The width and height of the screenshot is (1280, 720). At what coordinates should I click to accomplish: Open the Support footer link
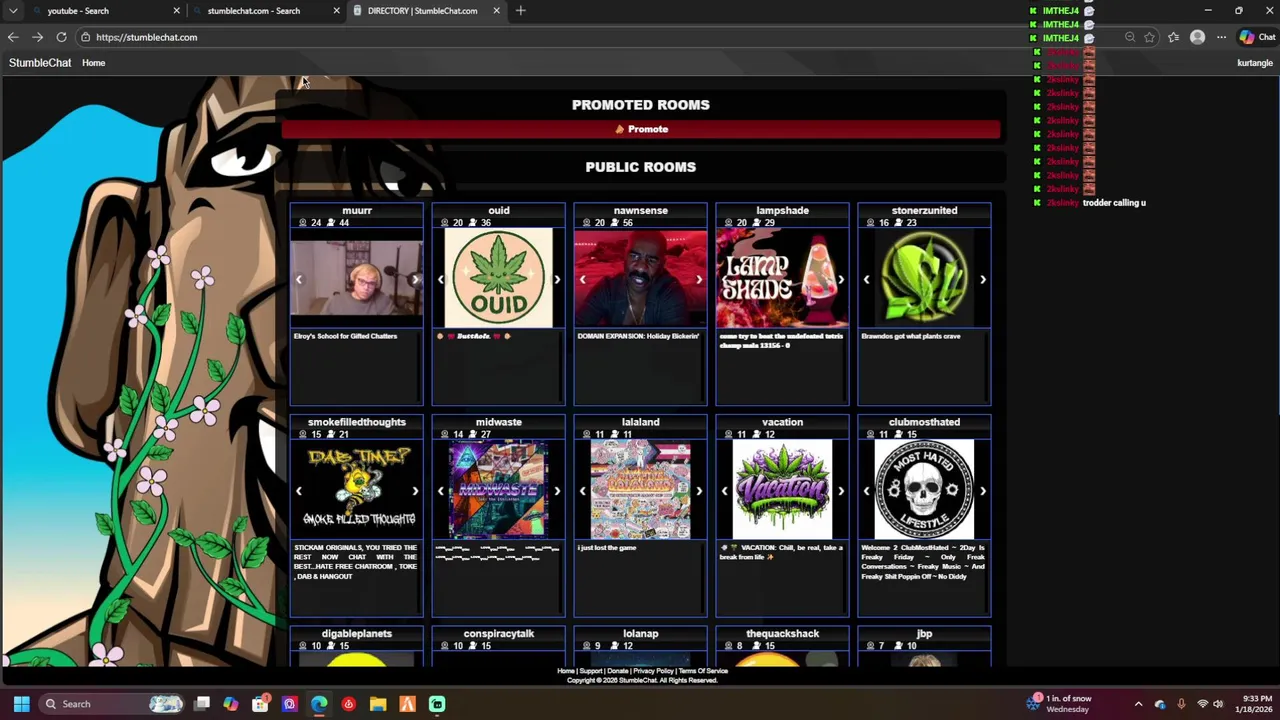(x=591, y=671)
